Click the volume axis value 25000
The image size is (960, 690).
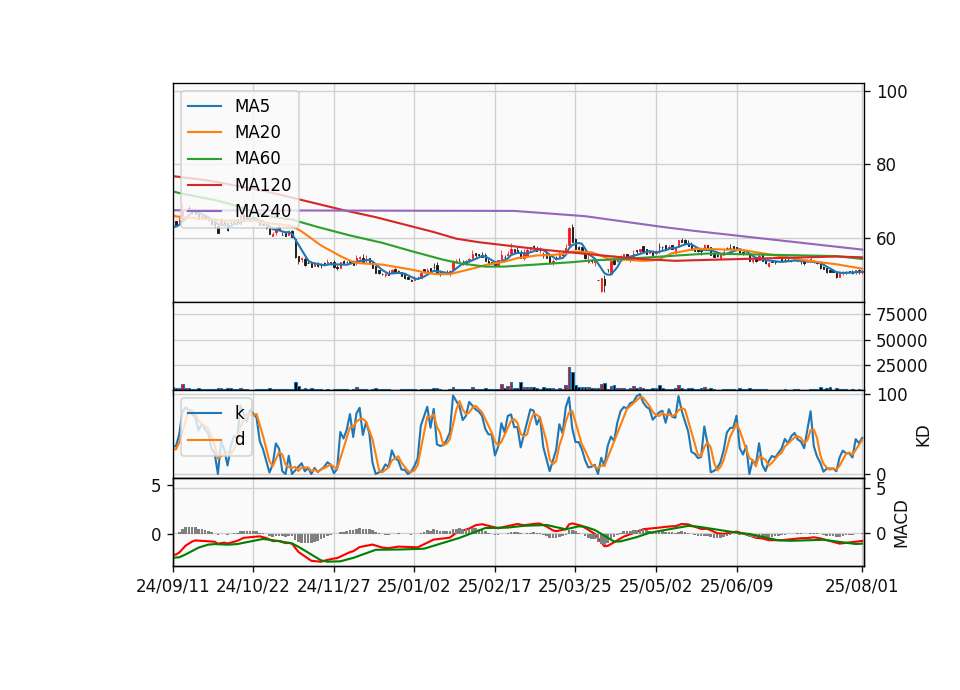tap(902, 366)
